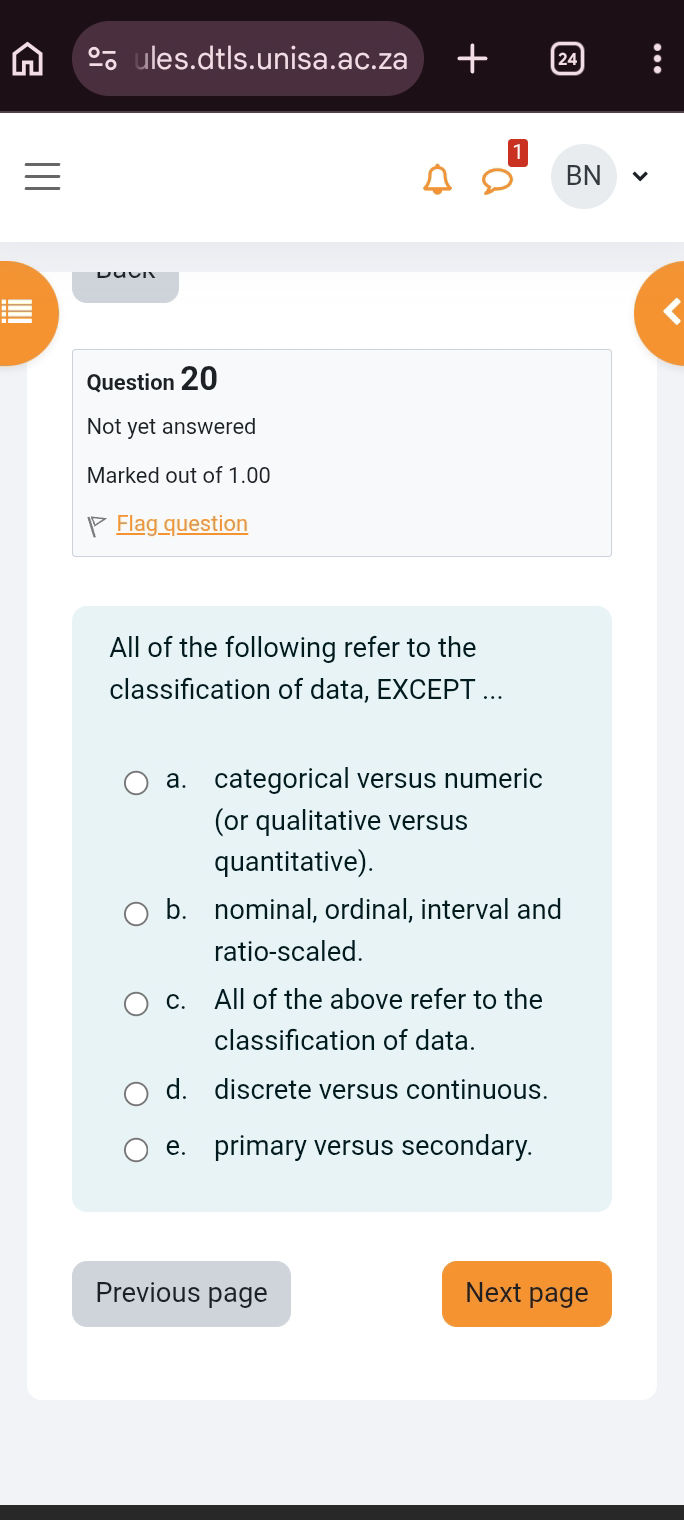Choose option e, primary versus secondary
Image resolution: width=684 pixels, height=1520 pixels.
(136, 1150)
